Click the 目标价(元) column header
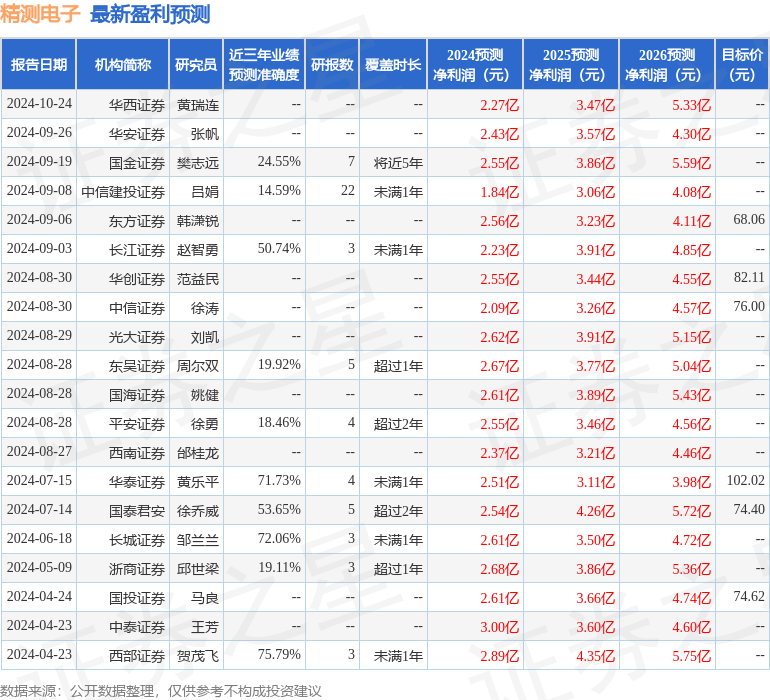 tap(742, 64)
